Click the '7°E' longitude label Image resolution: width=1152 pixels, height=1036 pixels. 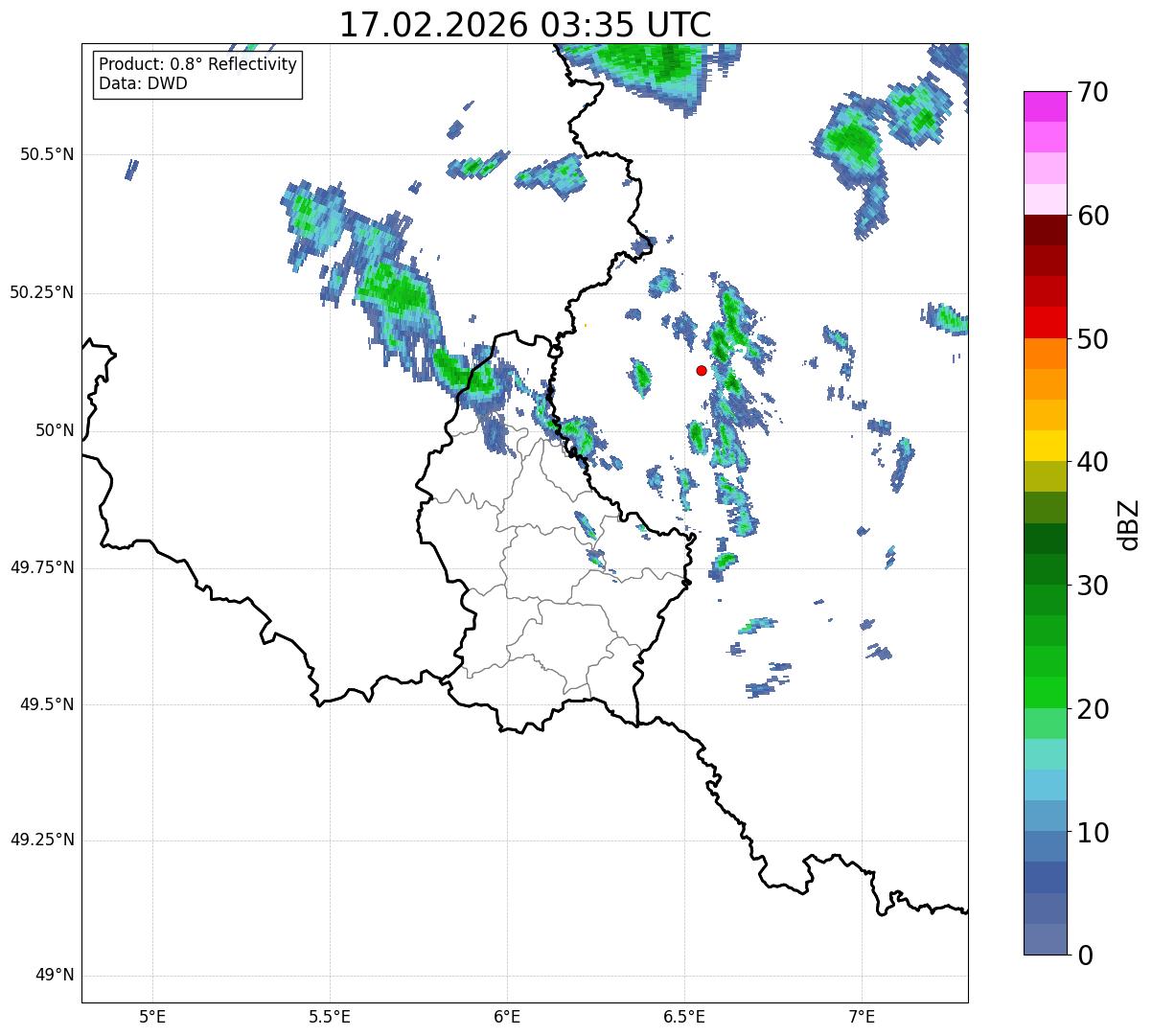click(862, 1016)
